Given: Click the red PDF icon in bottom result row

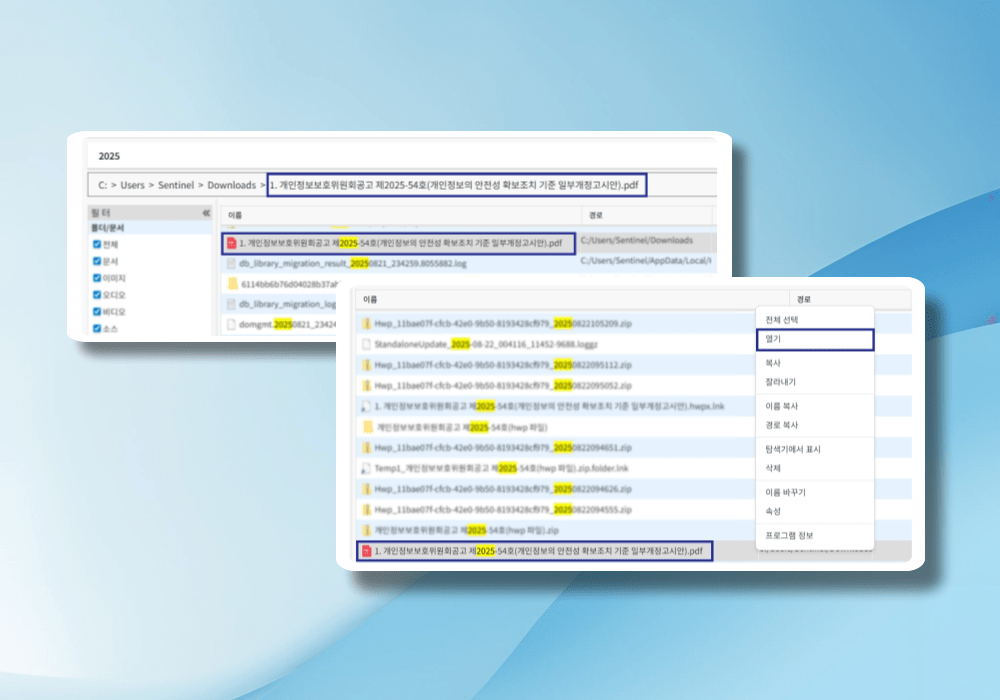Looking at the screenshot, I should (x=366, y=551).
